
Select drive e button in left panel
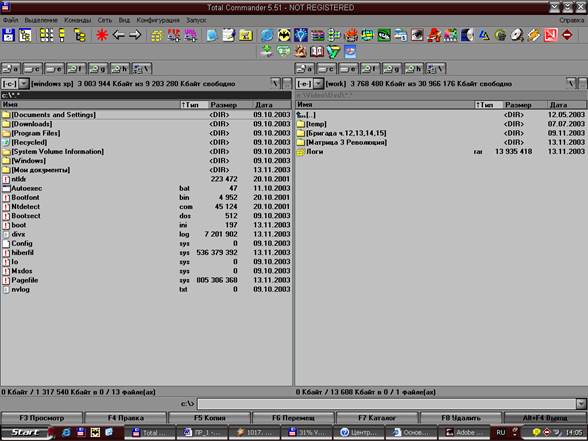click(x=54, y=69)
